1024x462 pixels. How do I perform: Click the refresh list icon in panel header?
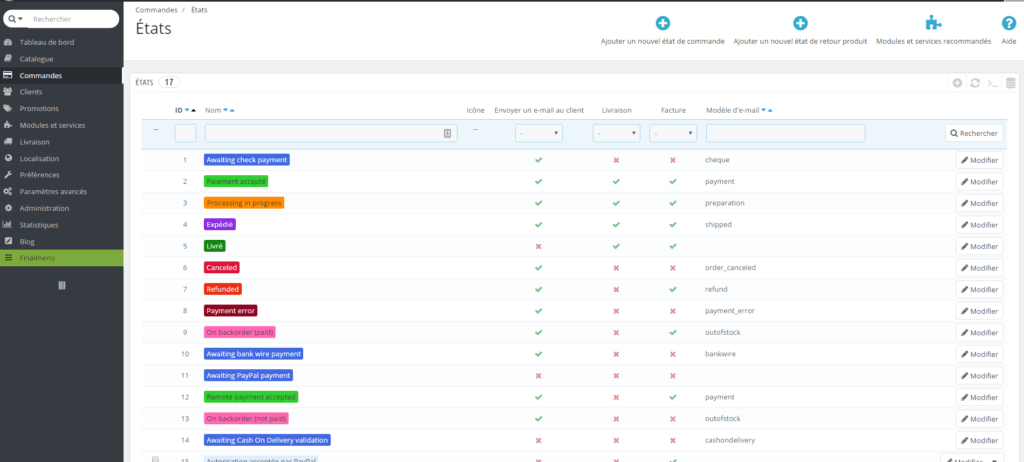[x=975, y=83]
